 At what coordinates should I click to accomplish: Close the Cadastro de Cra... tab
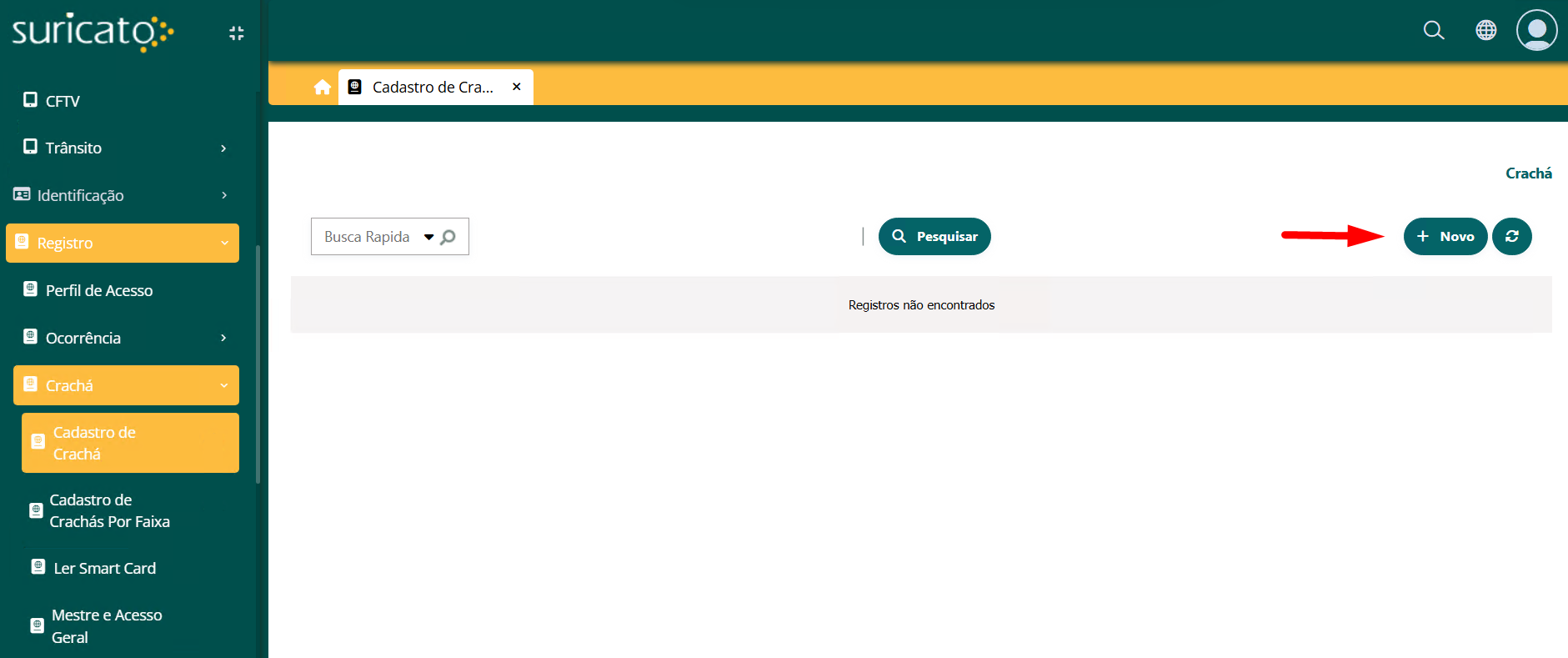click(x=517, y=87)
